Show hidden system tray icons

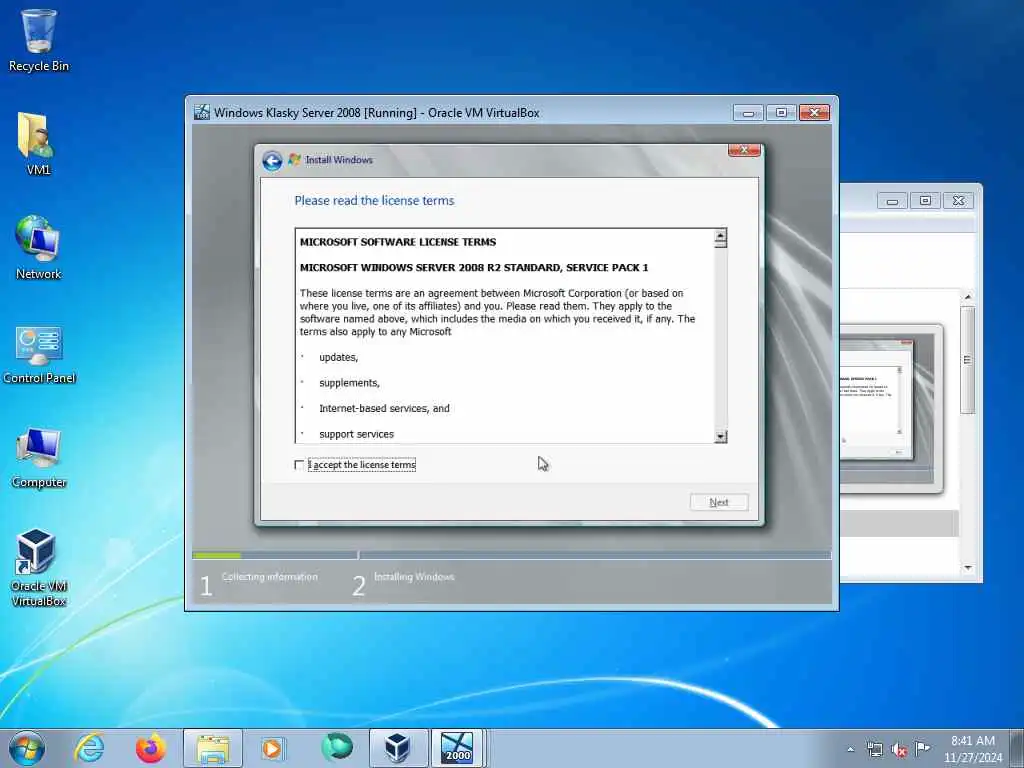[x=850, y=749]
